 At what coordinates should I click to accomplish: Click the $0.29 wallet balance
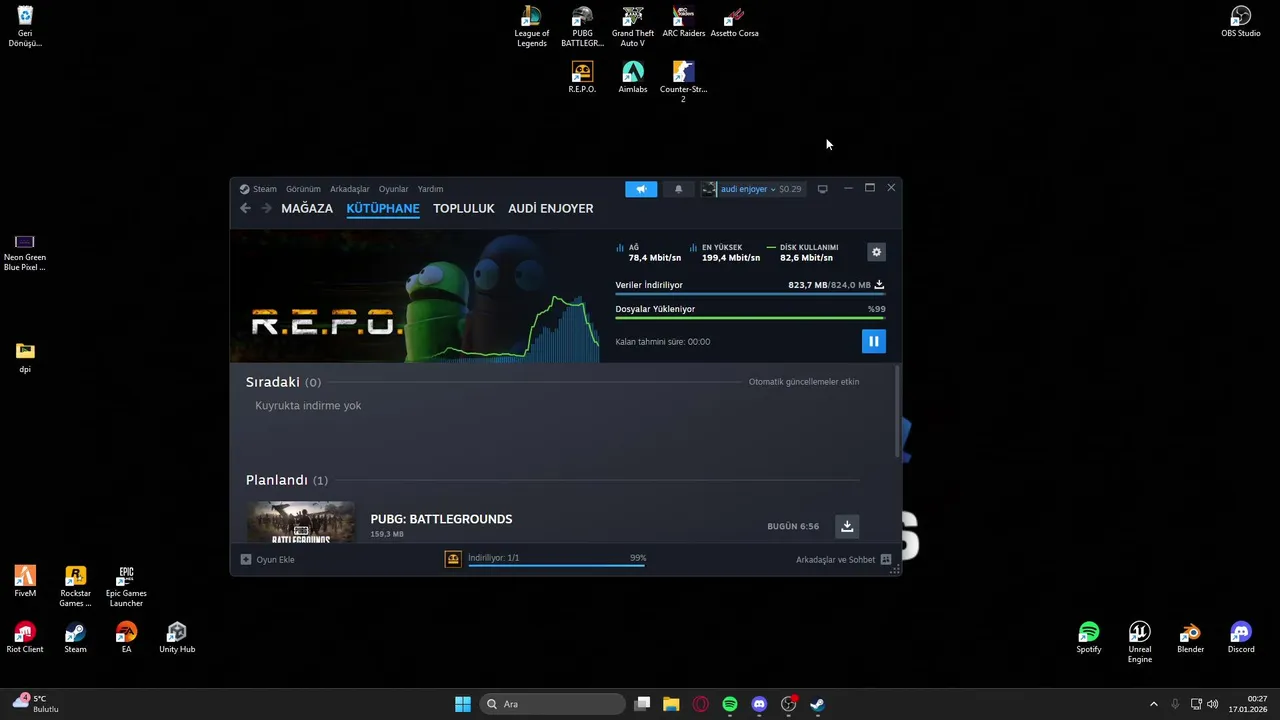coord(790,189)
